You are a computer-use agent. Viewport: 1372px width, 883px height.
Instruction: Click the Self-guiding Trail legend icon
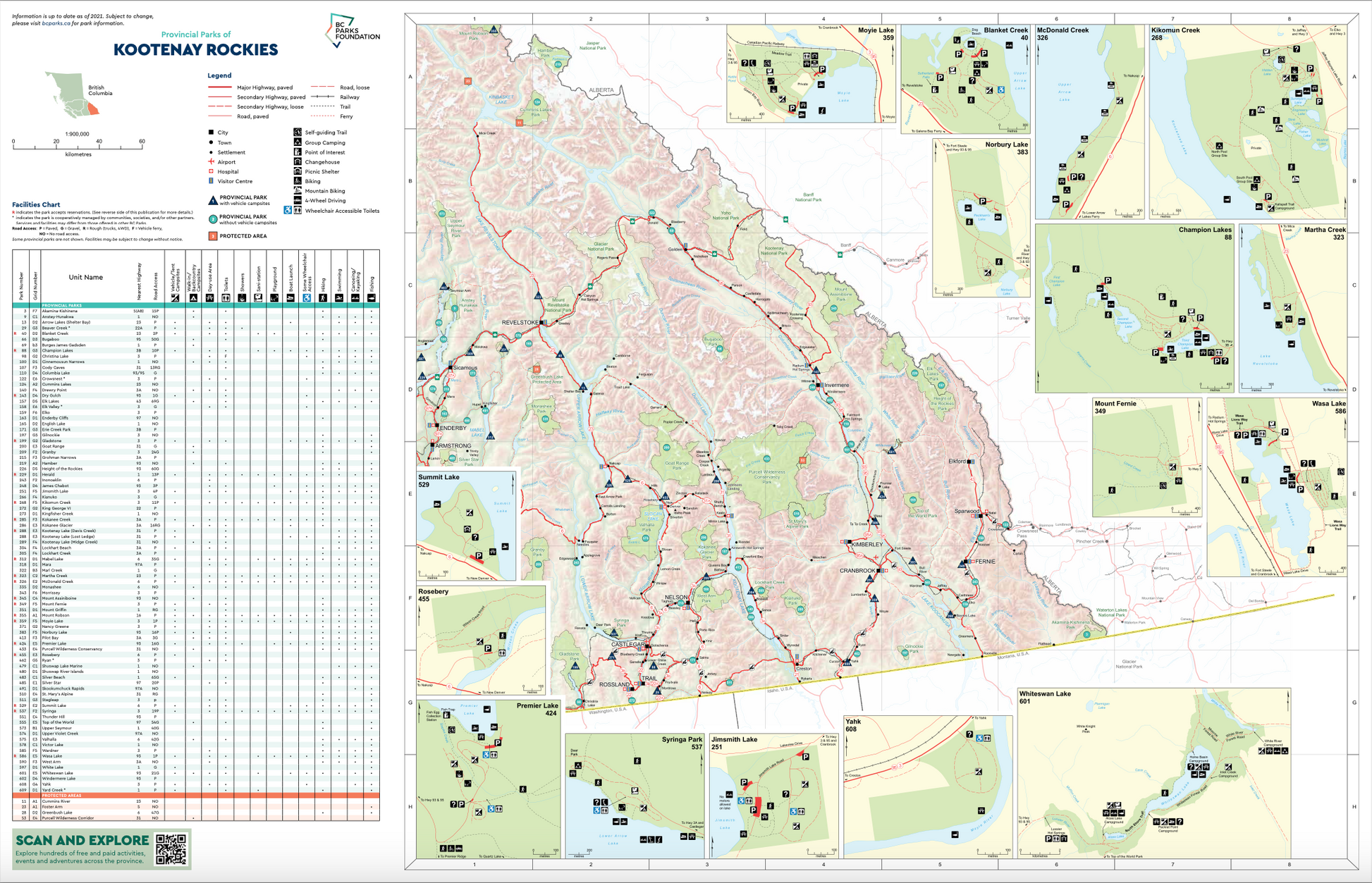298,132
